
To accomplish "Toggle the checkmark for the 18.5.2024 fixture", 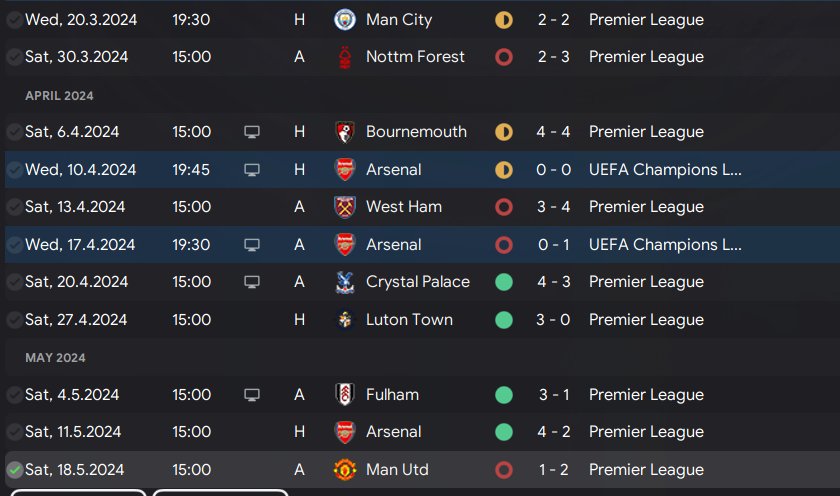I will click(14, 470).
